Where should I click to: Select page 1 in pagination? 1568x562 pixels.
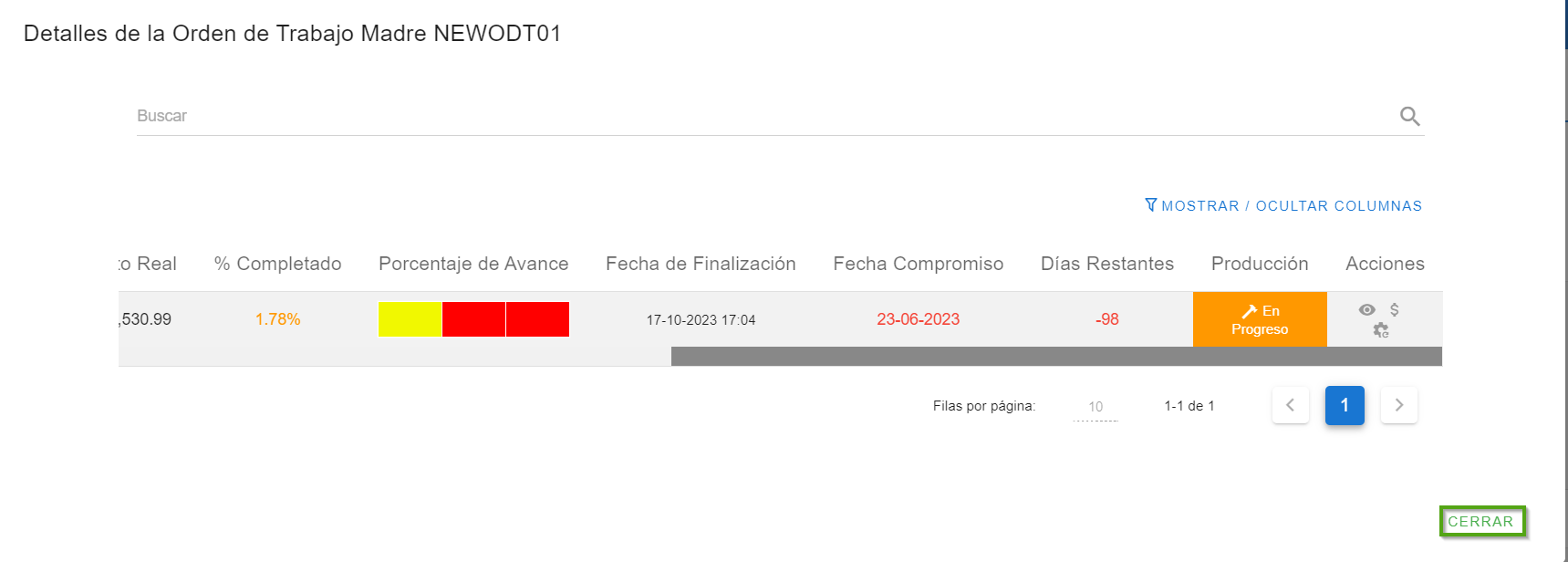pos(1344,405)
